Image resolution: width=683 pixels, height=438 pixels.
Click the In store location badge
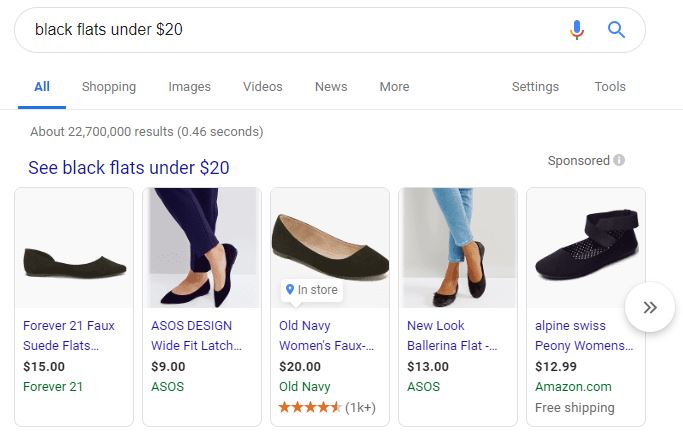tap(311, 290)
